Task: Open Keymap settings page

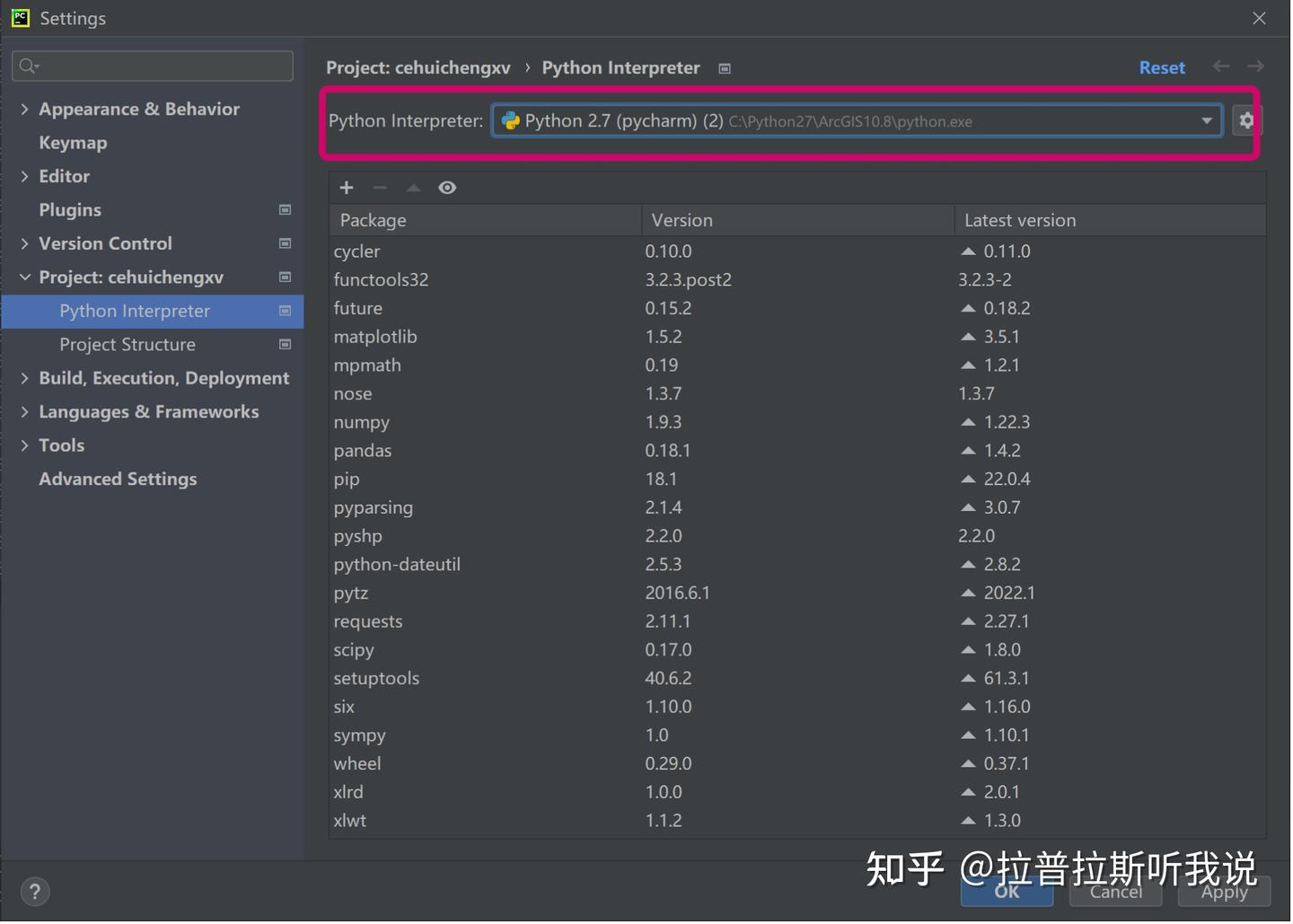Action: 73,142
